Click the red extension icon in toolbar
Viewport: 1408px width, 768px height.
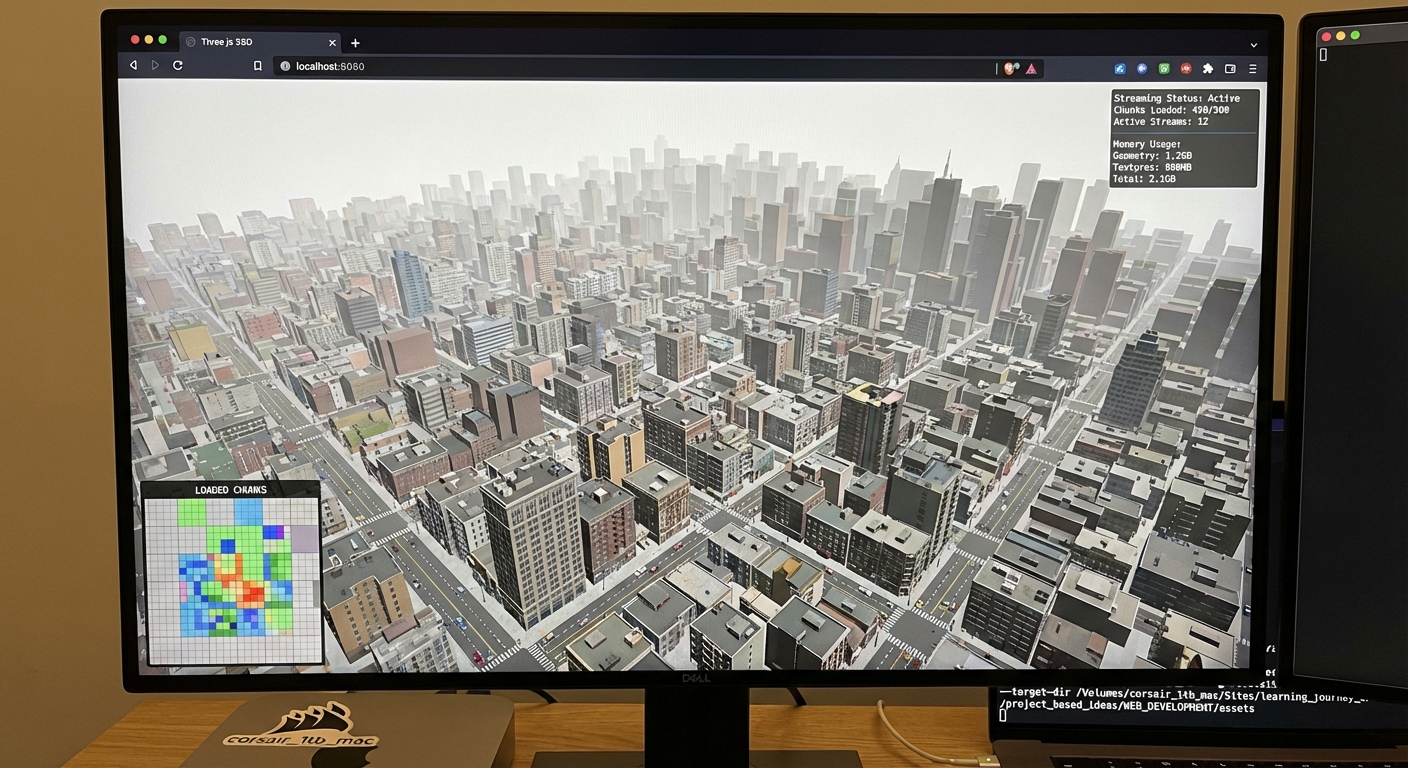coord(1186,68)
